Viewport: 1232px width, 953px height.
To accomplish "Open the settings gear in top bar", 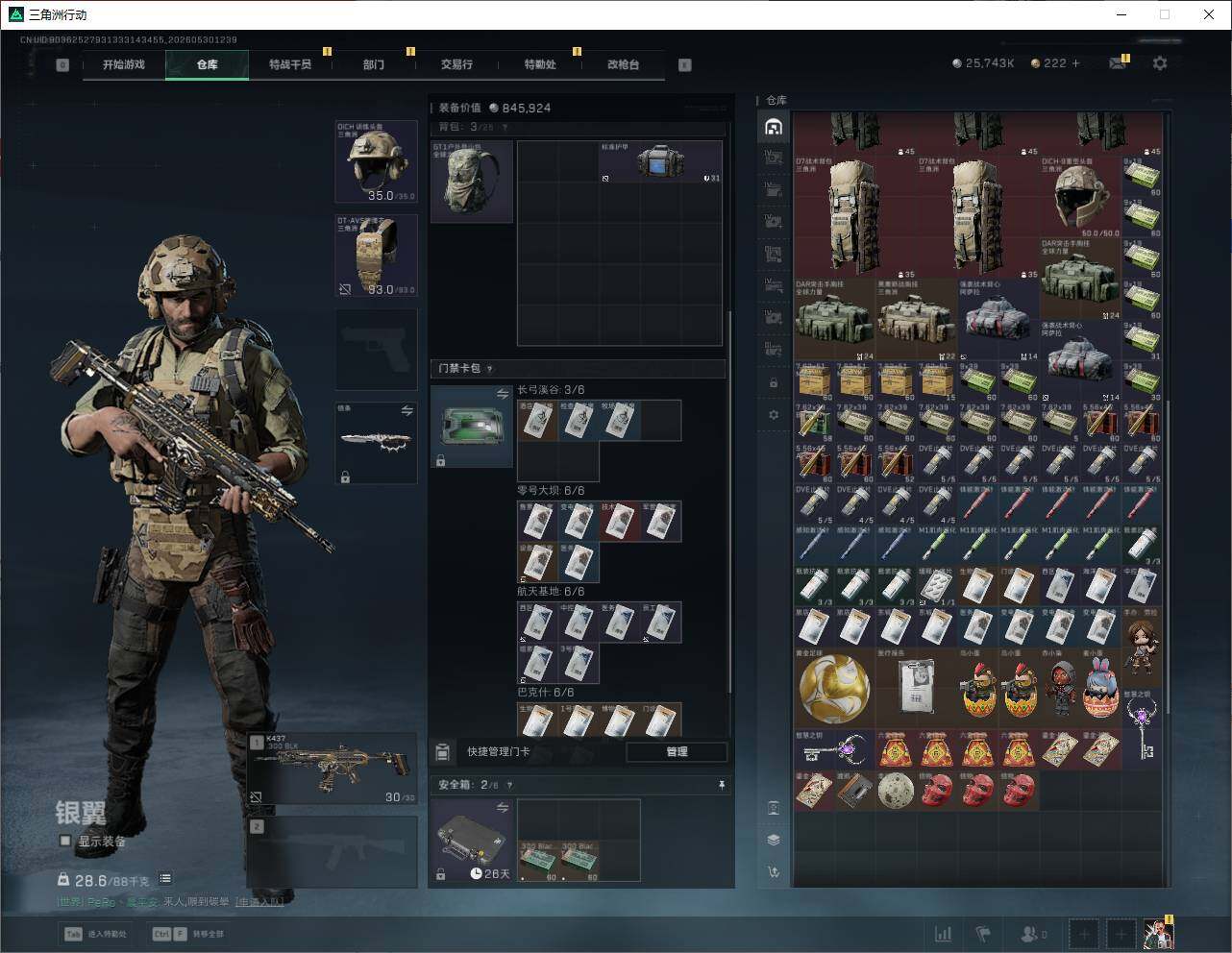I will tap(1160, 63).
